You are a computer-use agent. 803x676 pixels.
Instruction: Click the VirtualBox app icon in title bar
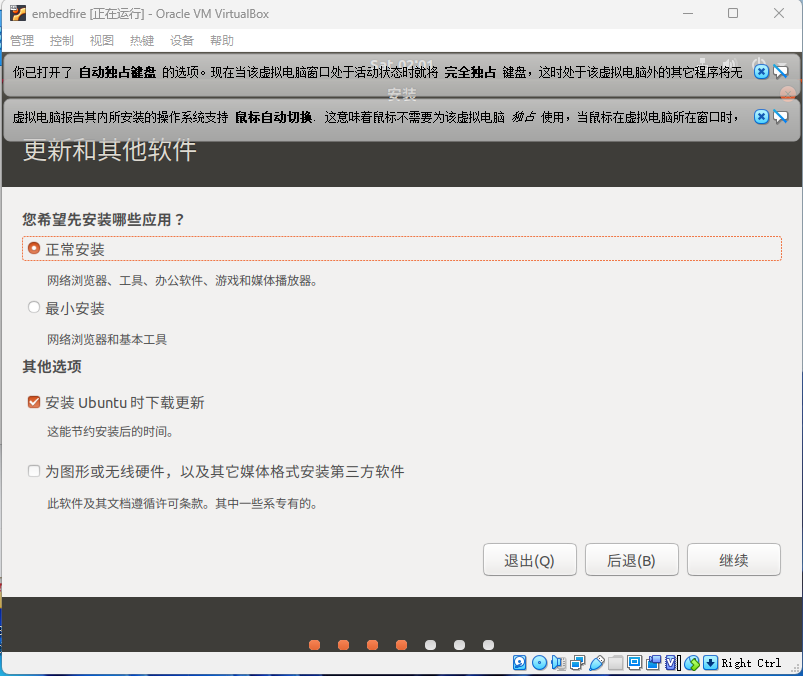tap(18, 13)
